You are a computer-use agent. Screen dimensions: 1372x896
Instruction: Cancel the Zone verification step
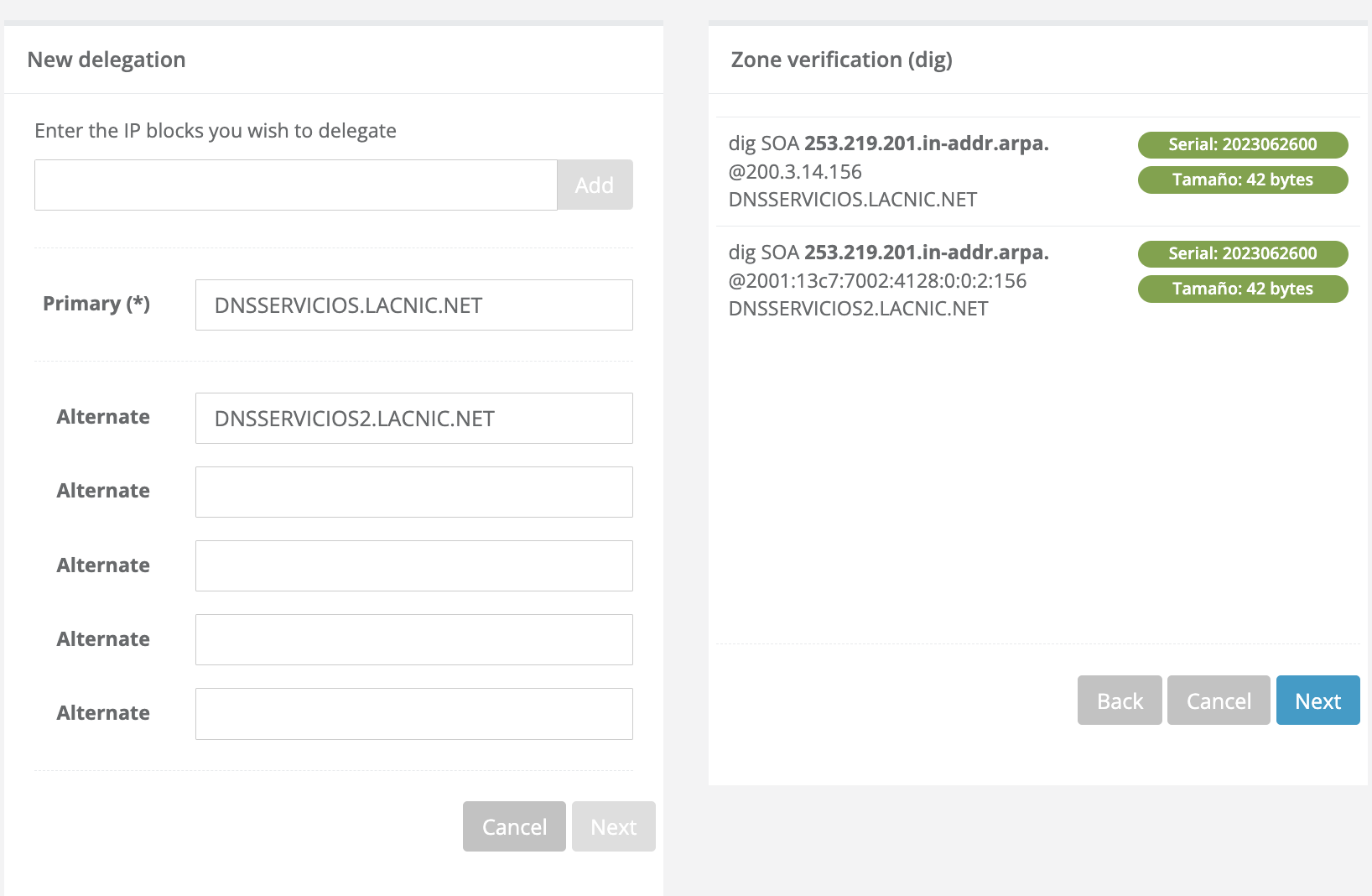[1219, 701]
